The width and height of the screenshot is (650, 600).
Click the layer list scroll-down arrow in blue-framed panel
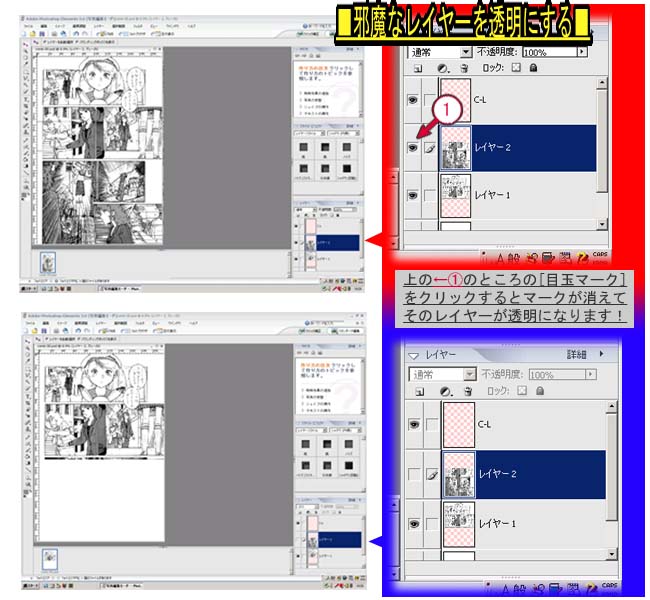[612, 554]
